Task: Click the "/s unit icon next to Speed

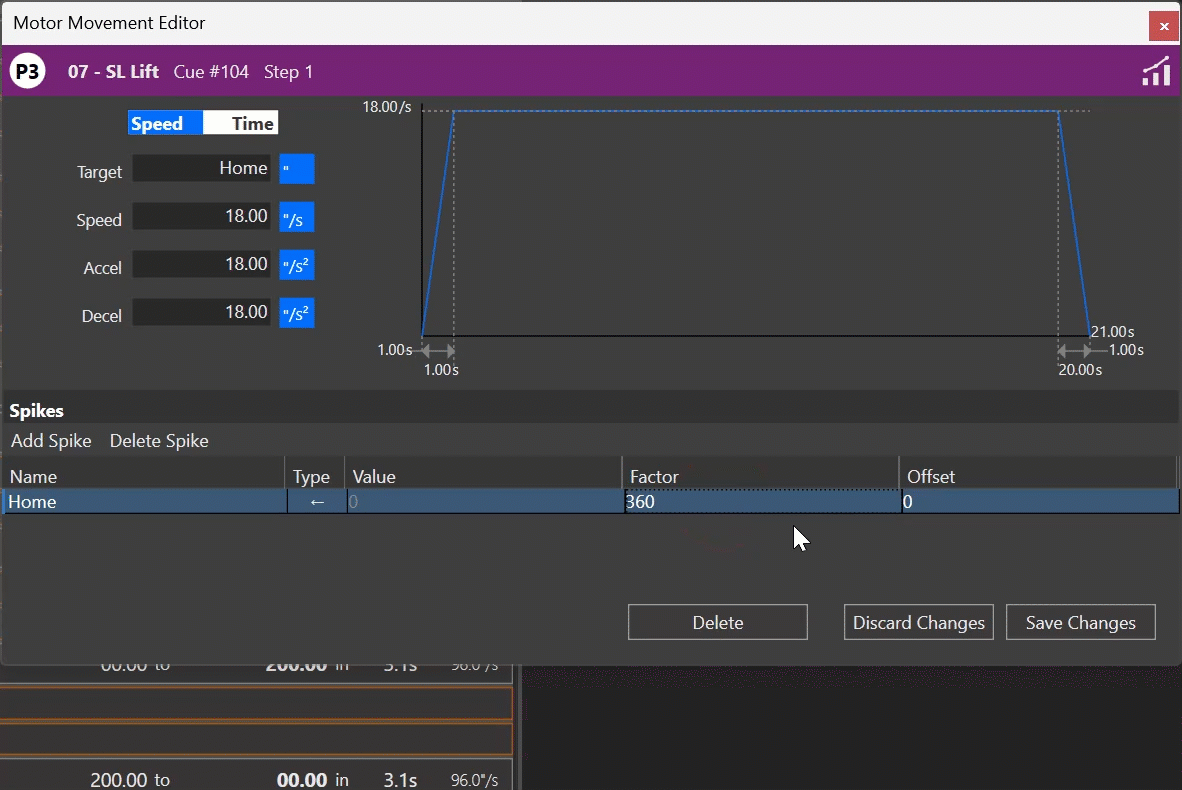Action: tap(296, 216)
